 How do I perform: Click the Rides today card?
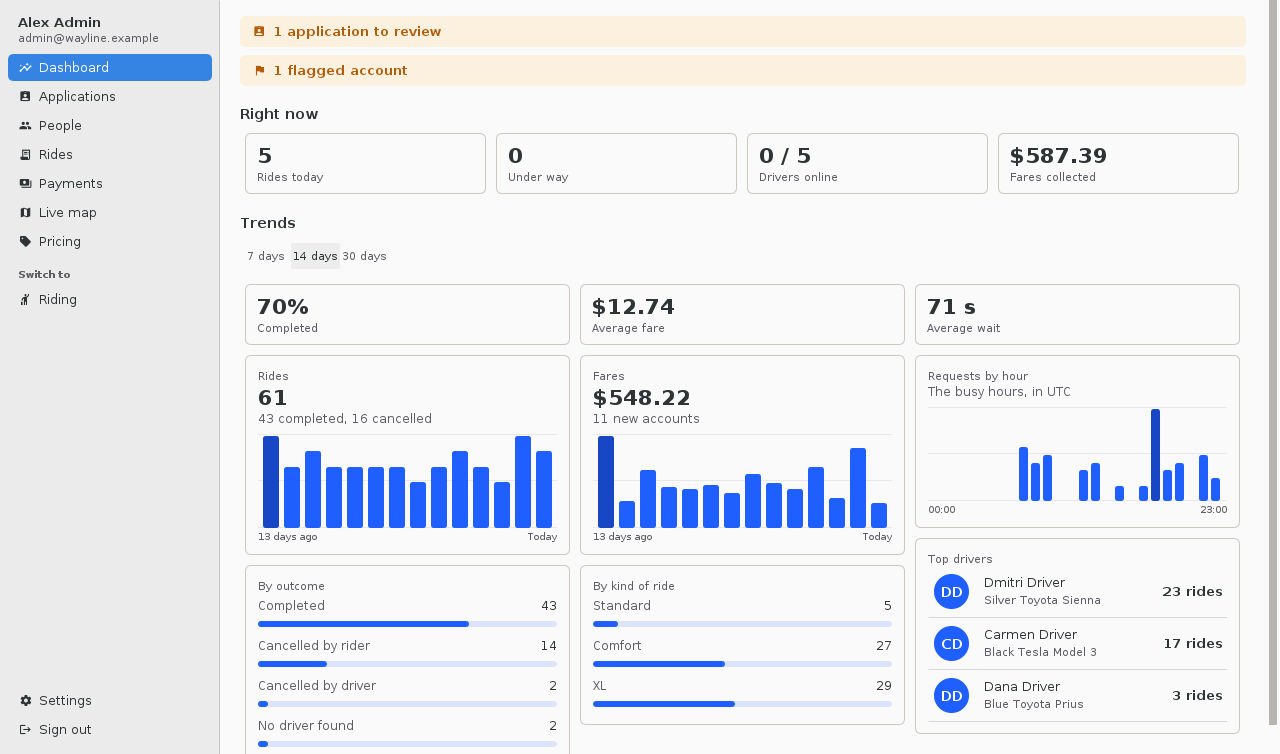tap(365, 164)
